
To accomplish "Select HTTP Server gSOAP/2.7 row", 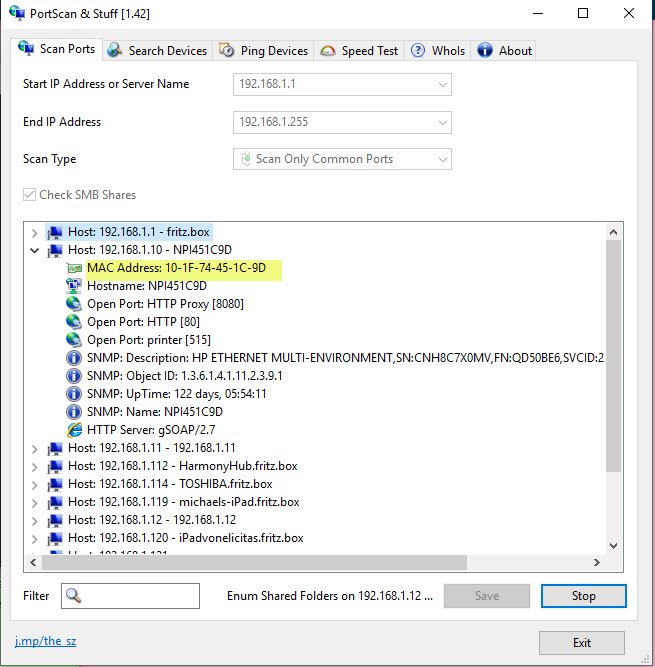I will pyautogui.click(x=151, y=430).
